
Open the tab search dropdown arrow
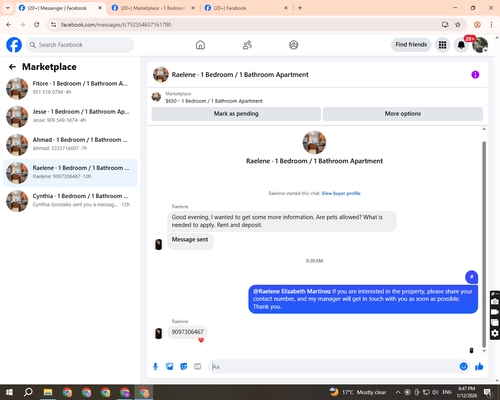8,8
